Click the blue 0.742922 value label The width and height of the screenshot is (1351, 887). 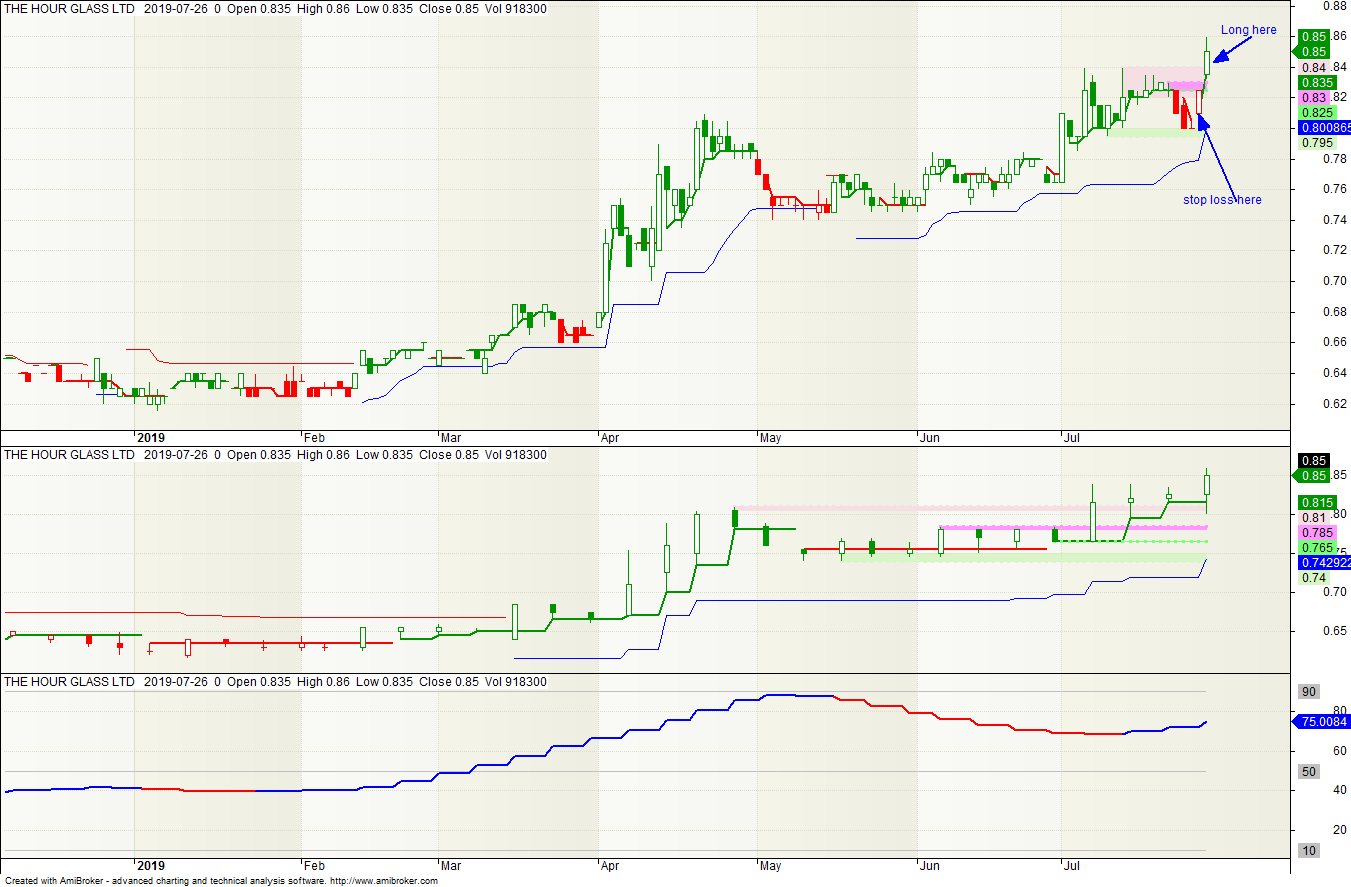click(x=1324, y=563)
